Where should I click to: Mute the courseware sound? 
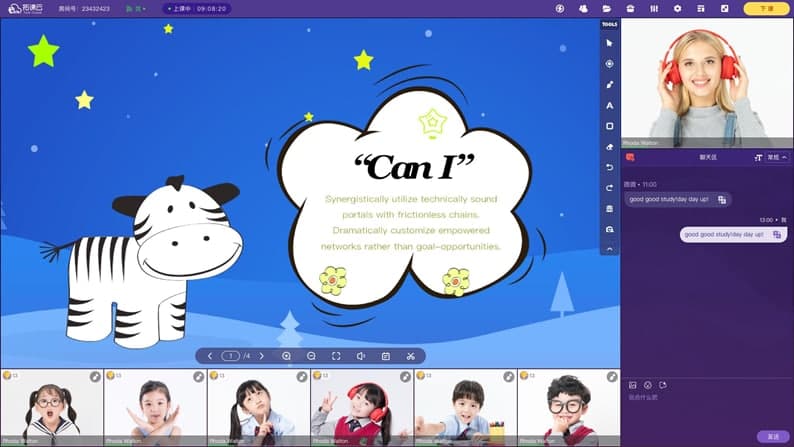point(360,356)
